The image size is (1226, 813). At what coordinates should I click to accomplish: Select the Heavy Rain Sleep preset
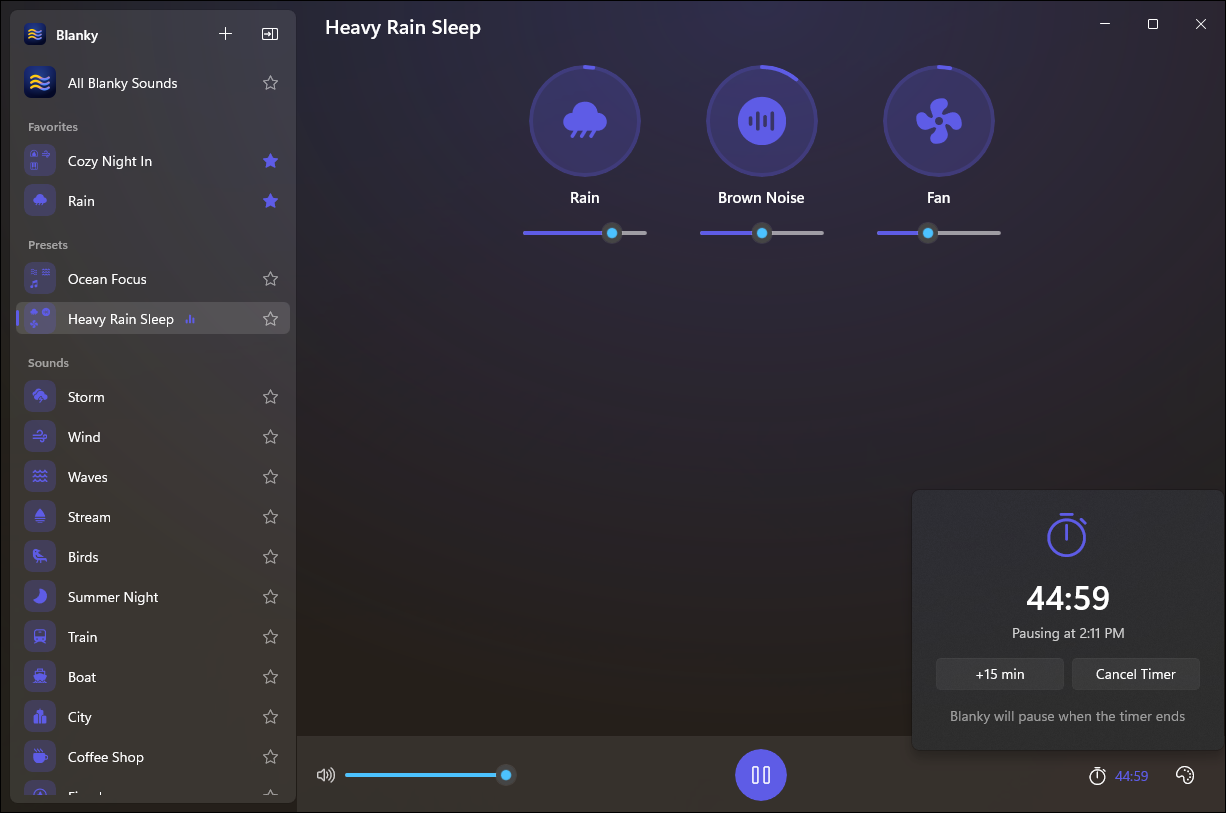click(153, 319)
